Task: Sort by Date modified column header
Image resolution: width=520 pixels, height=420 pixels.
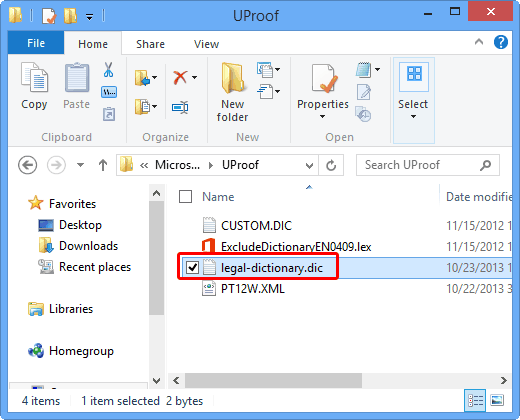Action: tap(479, 197)
